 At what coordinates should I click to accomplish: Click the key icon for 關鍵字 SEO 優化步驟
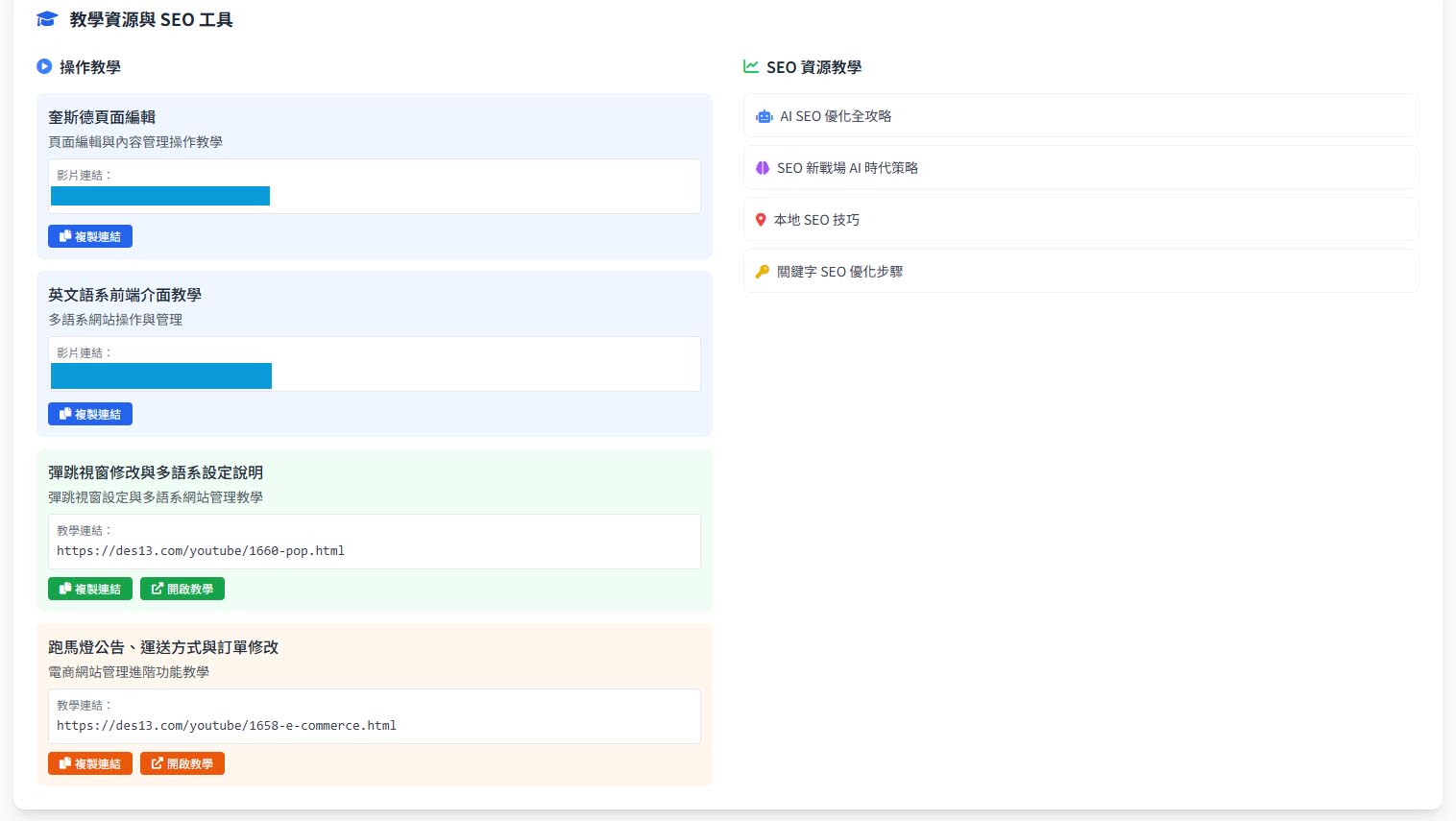click(763, 272)
